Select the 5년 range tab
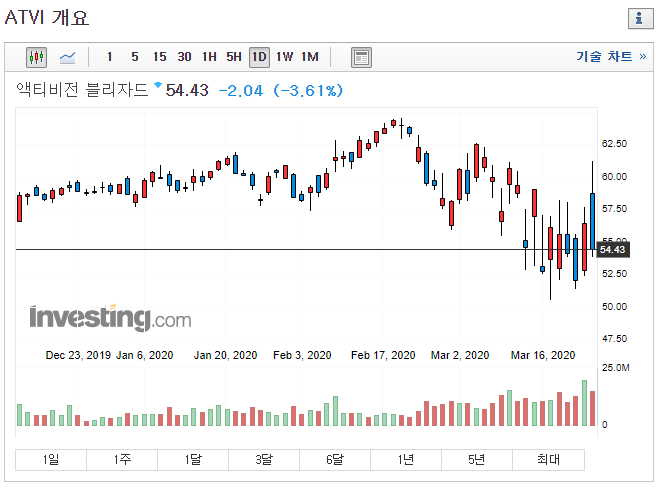 point(477,460)
